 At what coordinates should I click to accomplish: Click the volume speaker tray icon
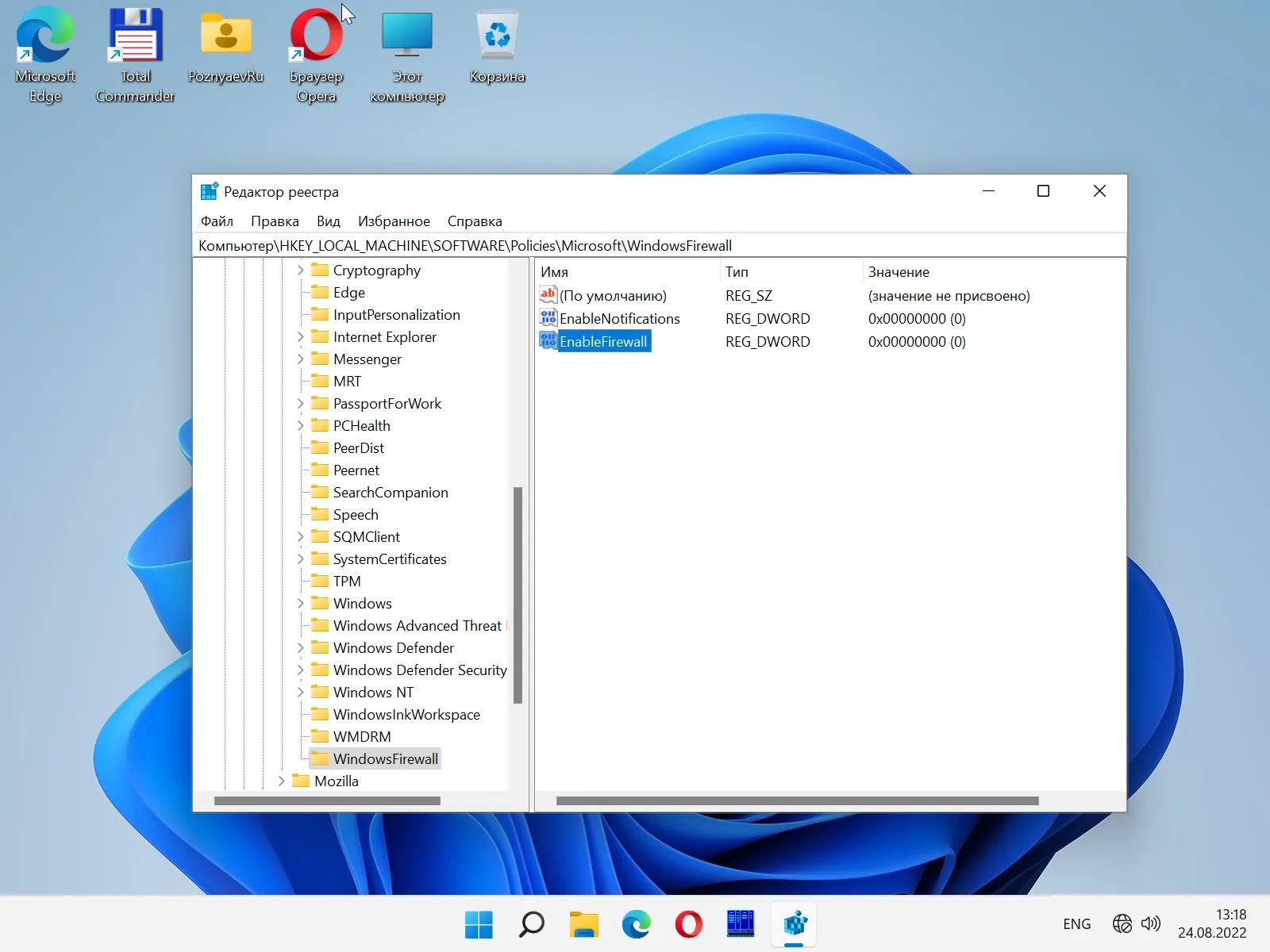point(1150,923)
